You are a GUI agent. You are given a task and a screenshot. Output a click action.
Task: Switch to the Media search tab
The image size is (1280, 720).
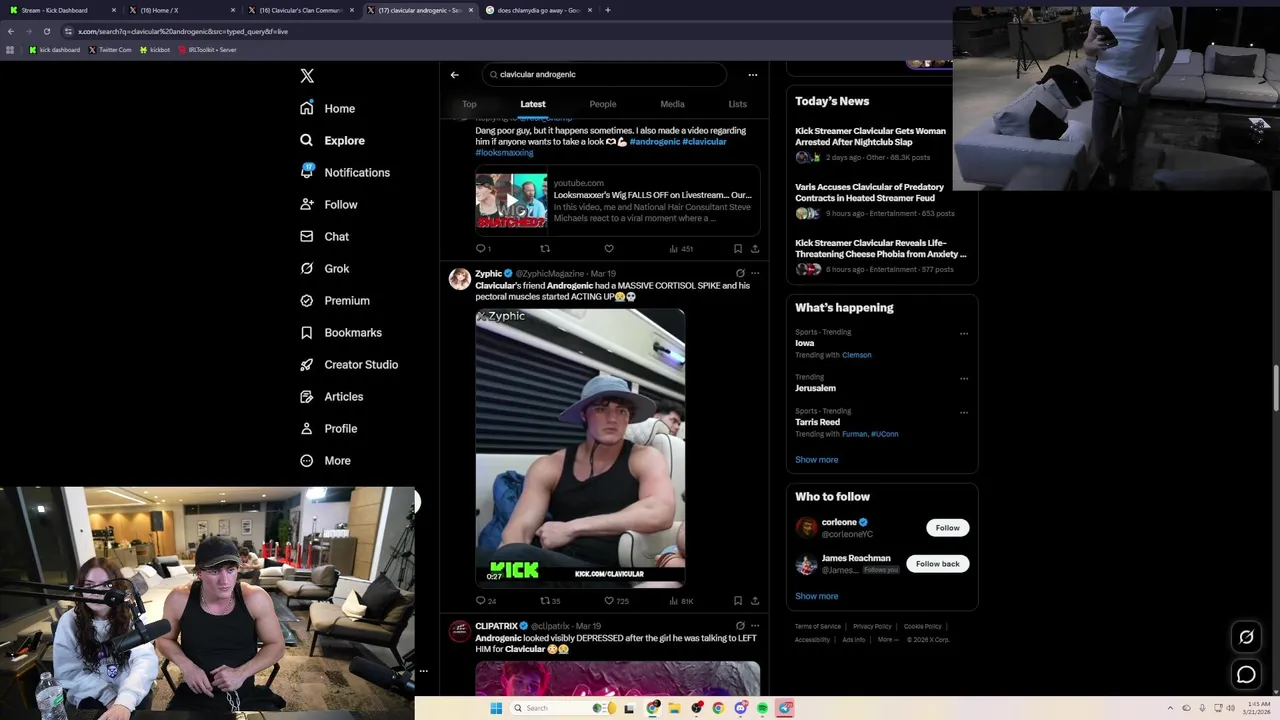click(672, 104)
